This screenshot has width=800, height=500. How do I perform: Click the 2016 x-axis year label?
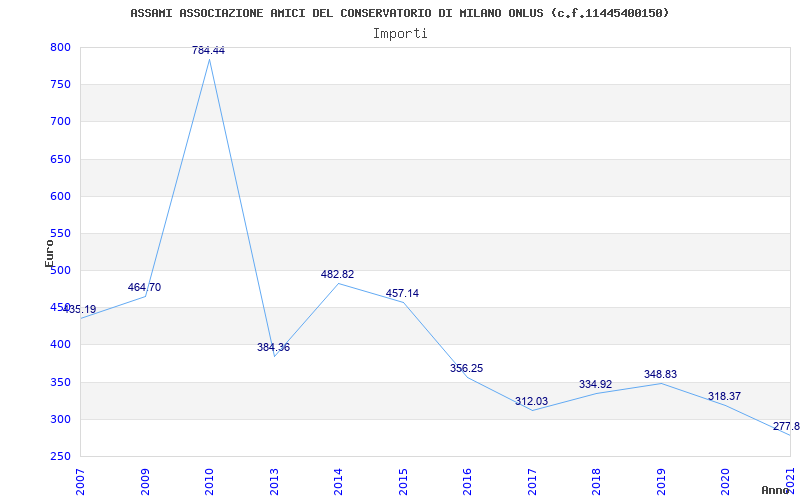point(467,482)
